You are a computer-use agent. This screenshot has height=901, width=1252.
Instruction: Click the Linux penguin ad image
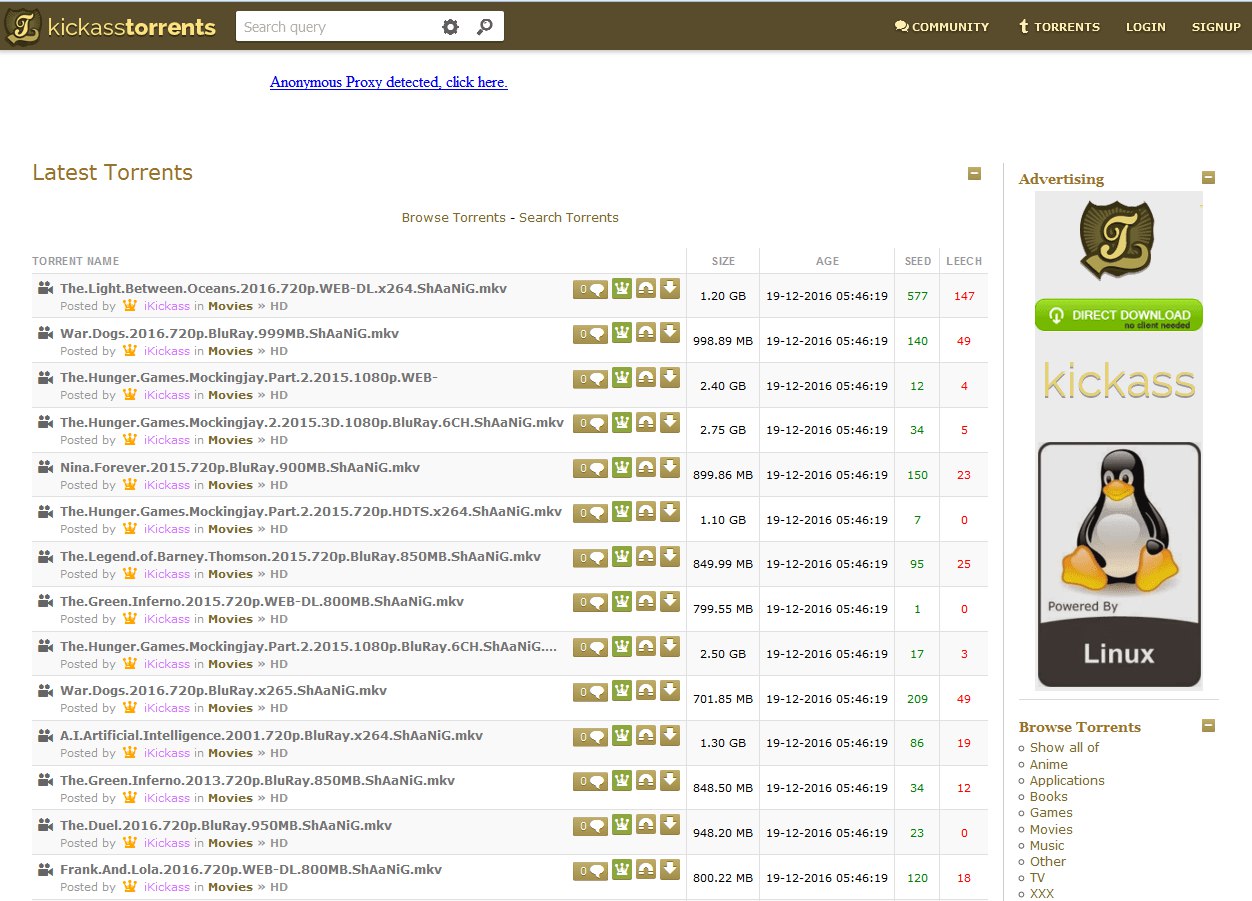pyautogui.click(x=1119, y=565)
